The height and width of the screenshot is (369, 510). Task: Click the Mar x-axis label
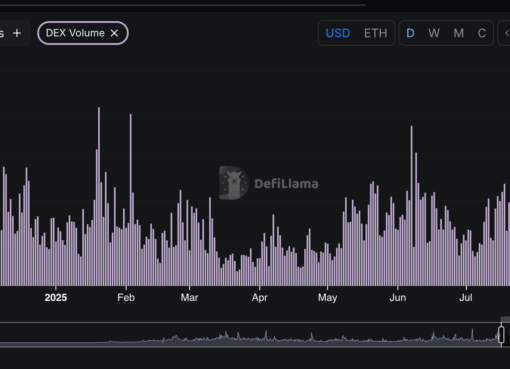pyautogui.click(x=189, y=297)
